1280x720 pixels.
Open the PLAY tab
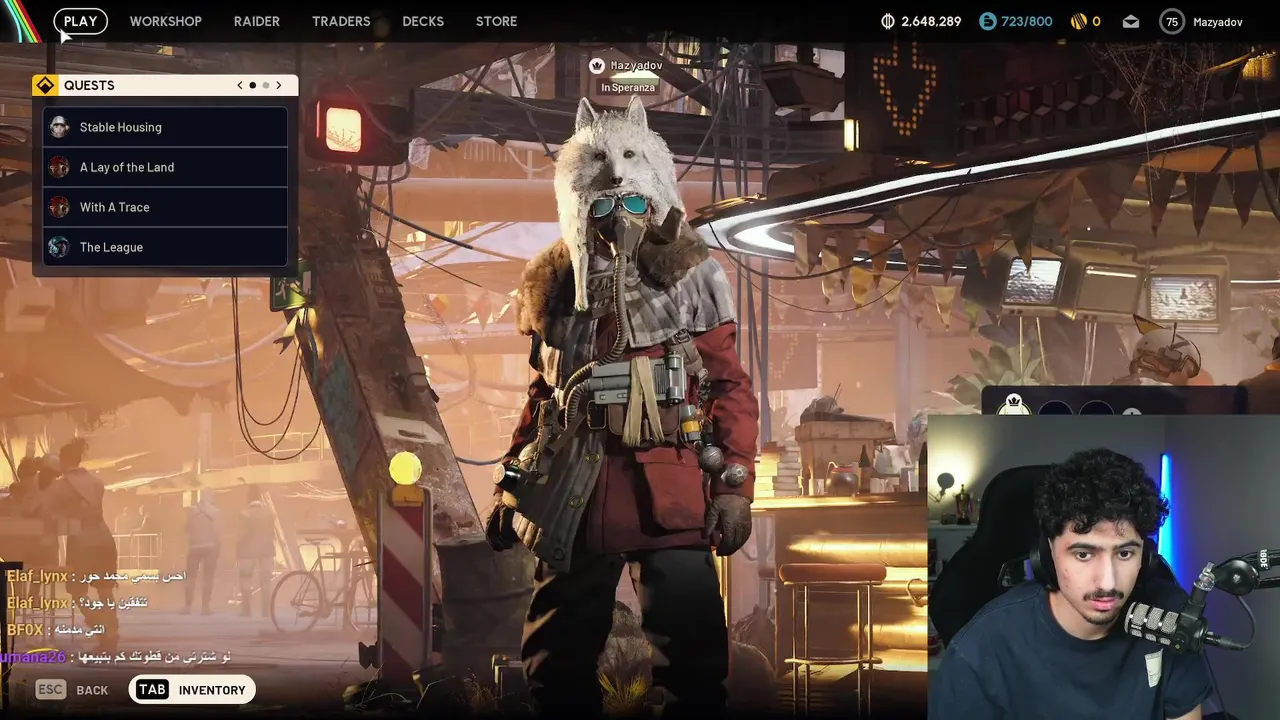pos(80,21)
